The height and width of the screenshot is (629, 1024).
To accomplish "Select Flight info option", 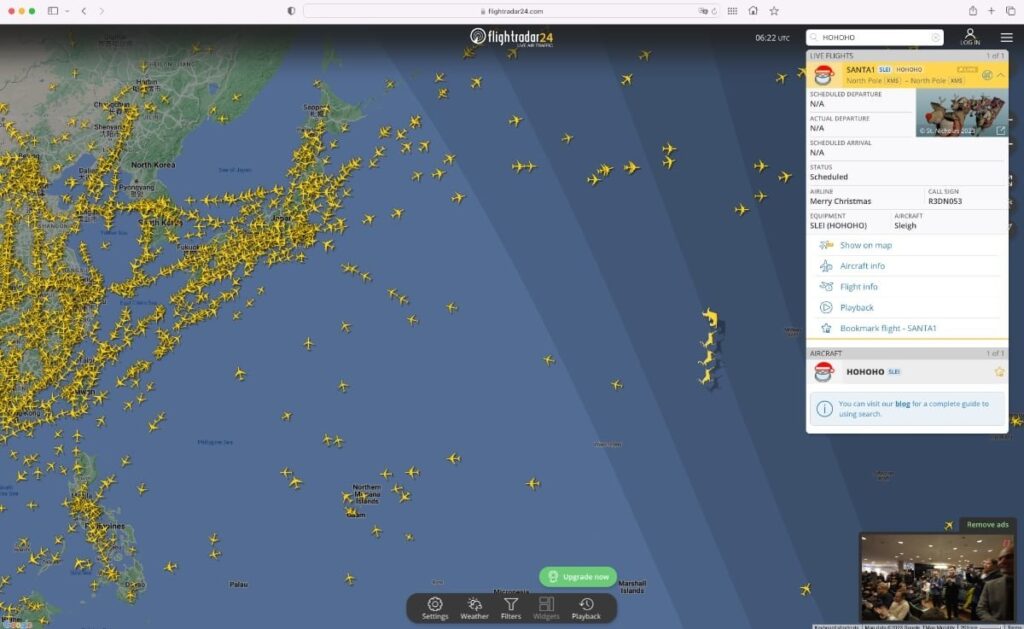I will (x=858, y=287).
